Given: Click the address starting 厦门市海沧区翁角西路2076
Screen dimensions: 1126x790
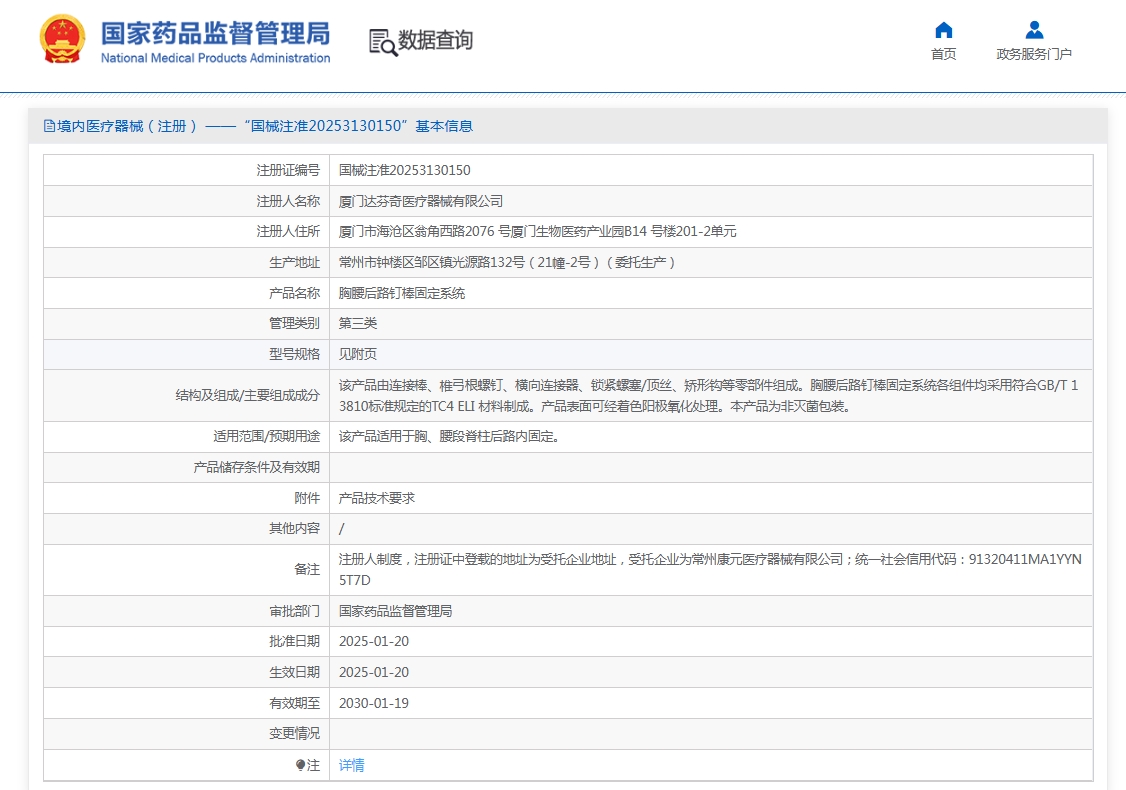Looking at the screenshot, I should click(537, 231).
